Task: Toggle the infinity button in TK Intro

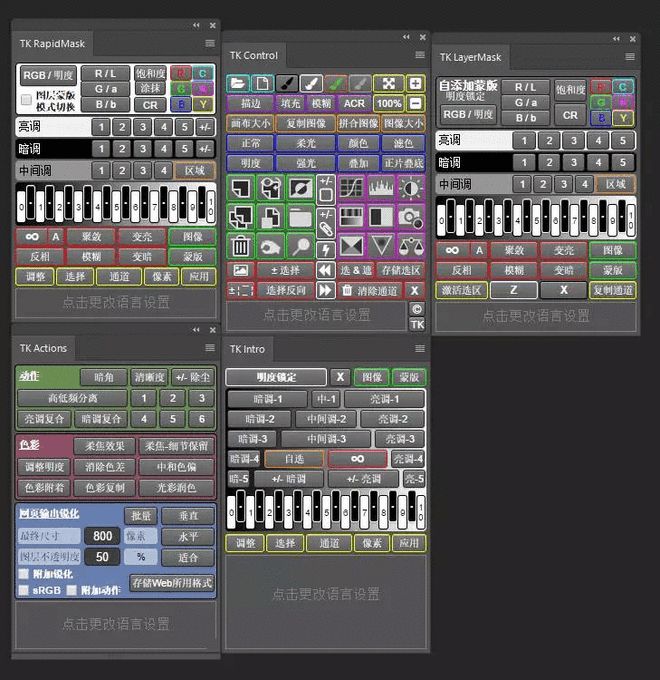Action: [x=357, y=458]
